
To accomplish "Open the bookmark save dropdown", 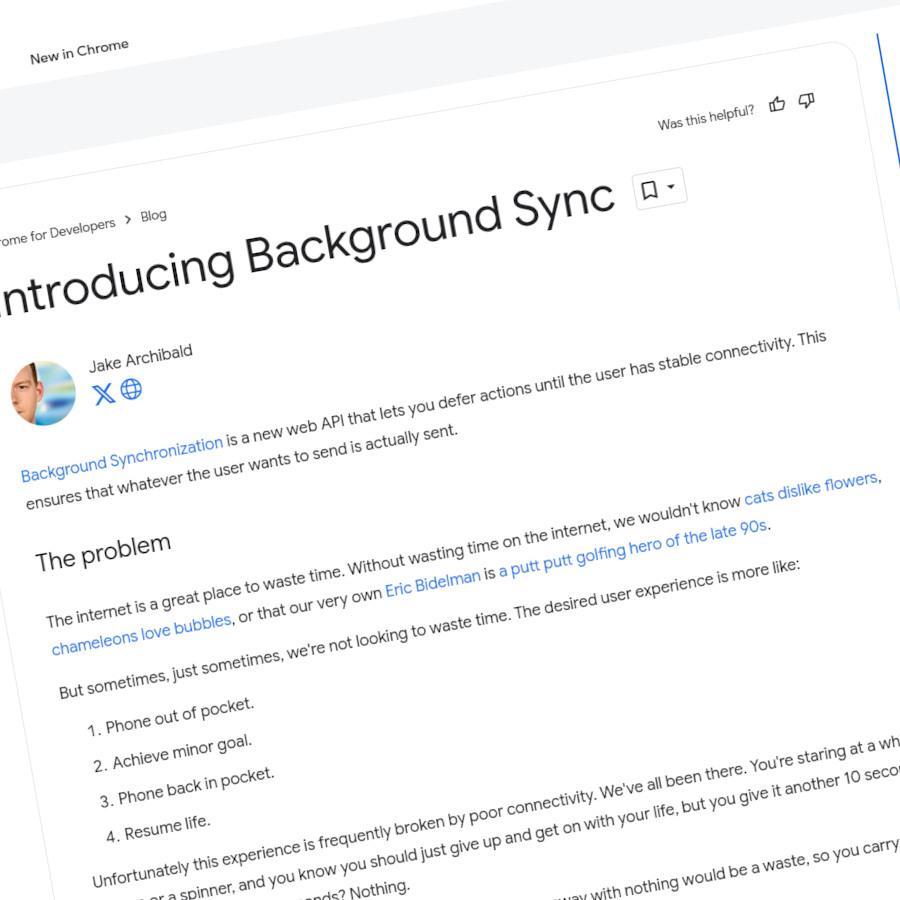I will [660, 188].
